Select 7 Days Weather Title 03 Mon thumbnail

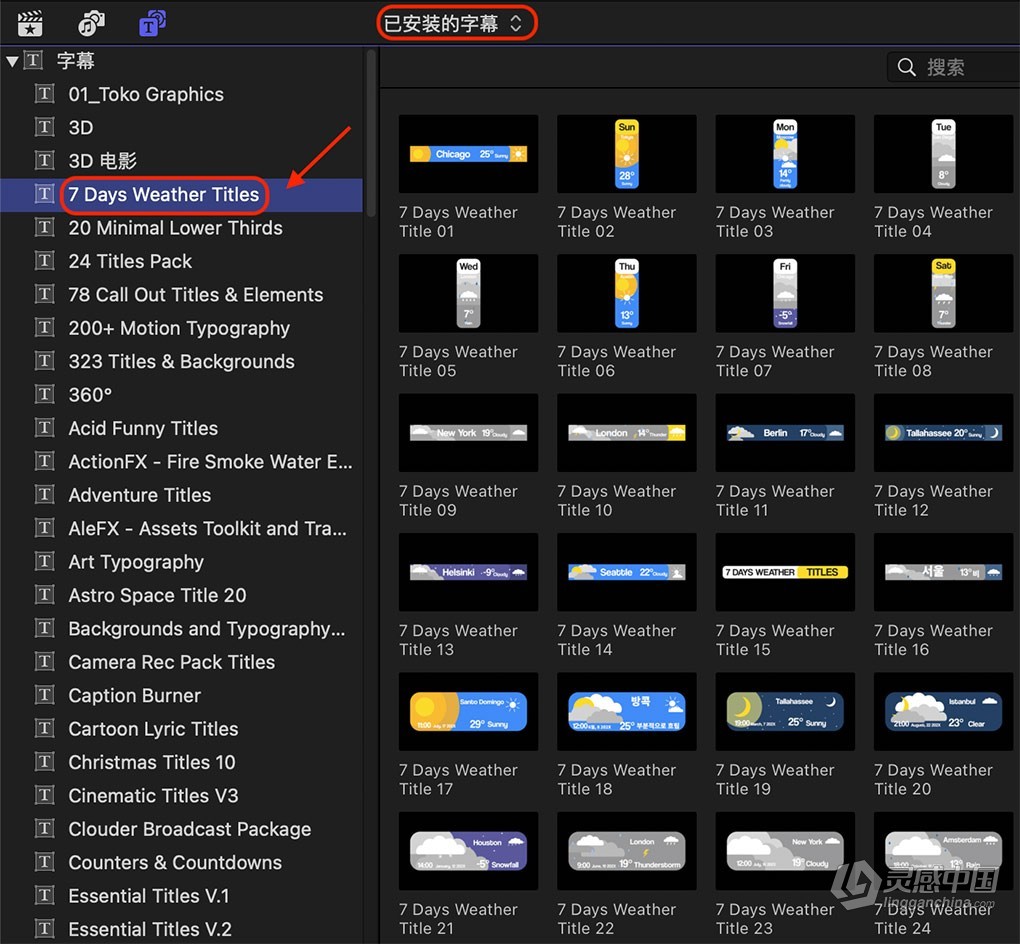[x=785, y=154]
